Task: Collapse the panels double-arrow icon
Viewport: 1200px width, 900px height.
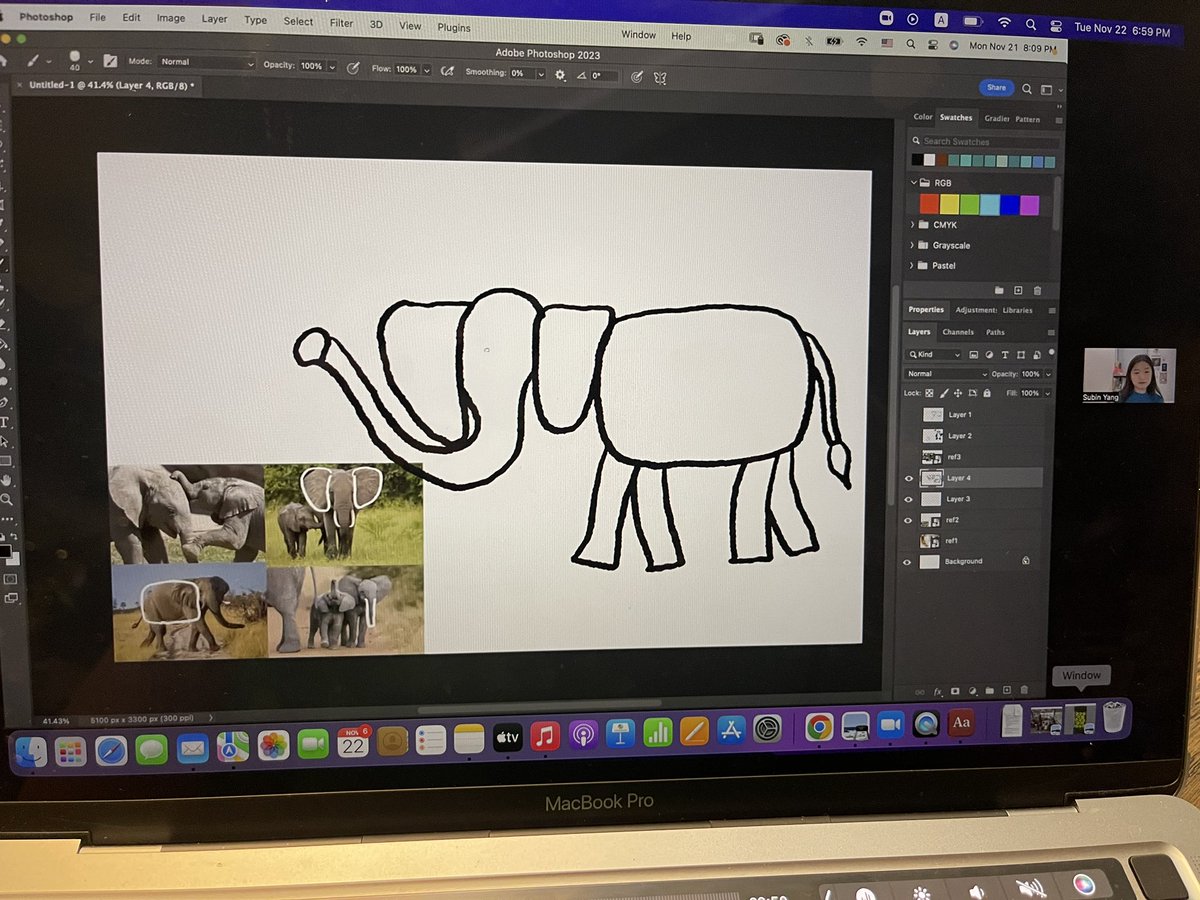Action: click(1058, 104)
